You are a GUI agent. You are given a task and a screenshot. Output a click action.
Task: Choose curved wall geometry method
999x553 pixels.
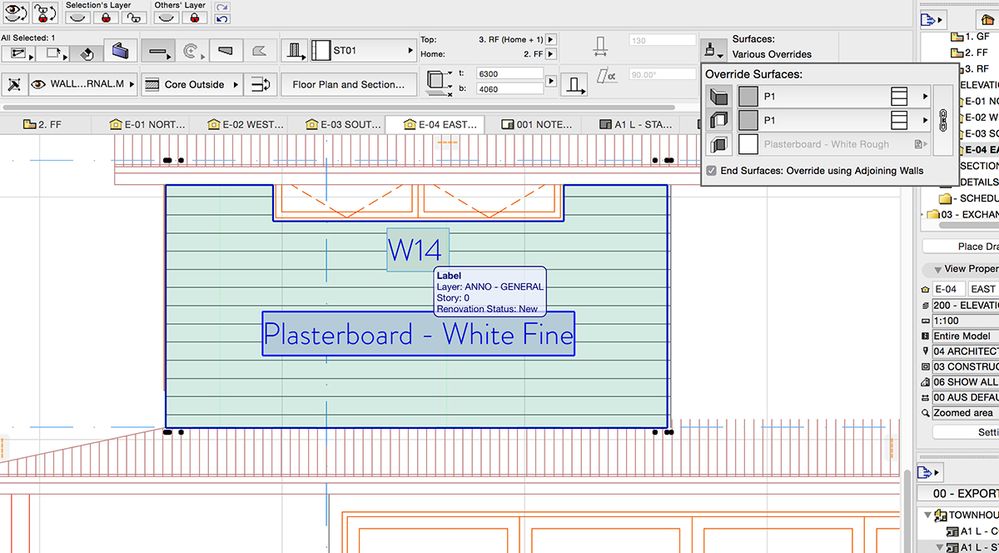point(192,51)
